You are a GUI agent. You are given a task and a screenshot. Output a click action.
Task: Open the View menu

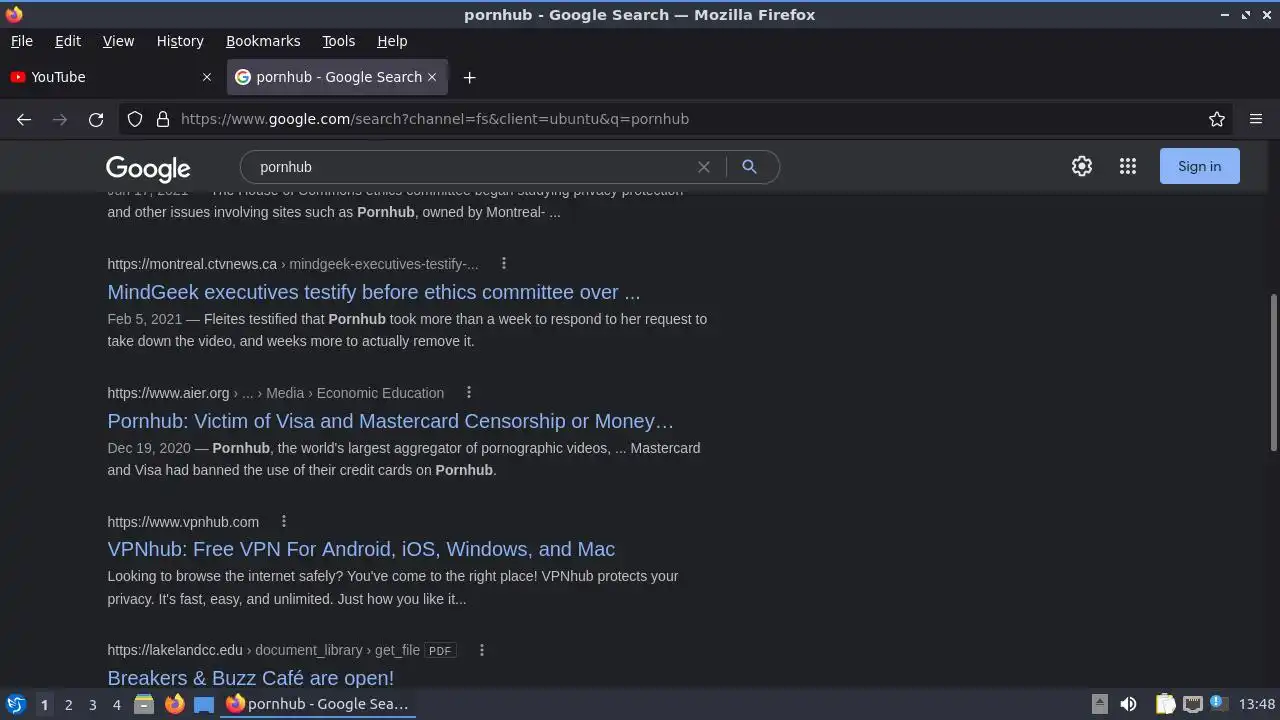[x=118, y=41]
